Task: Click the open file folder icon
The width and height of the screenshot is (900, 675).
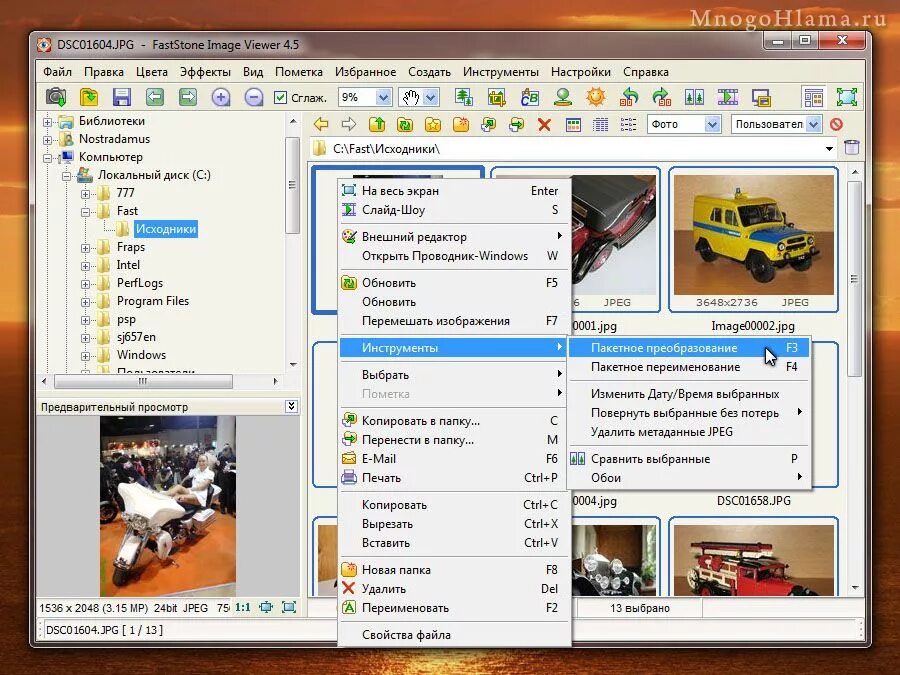Action: click(x=89, y=97)
